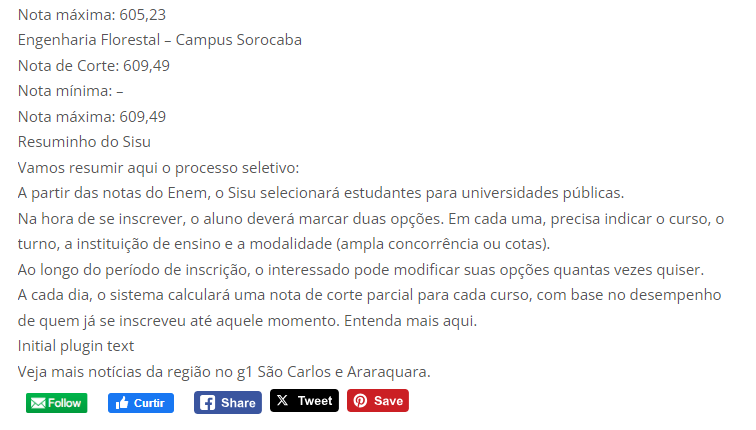The height and width of the screenshot is (430, 756).
Task: Click the 'Initial plugin text' line
Action: pyautogui.click(x=76, y=346)
